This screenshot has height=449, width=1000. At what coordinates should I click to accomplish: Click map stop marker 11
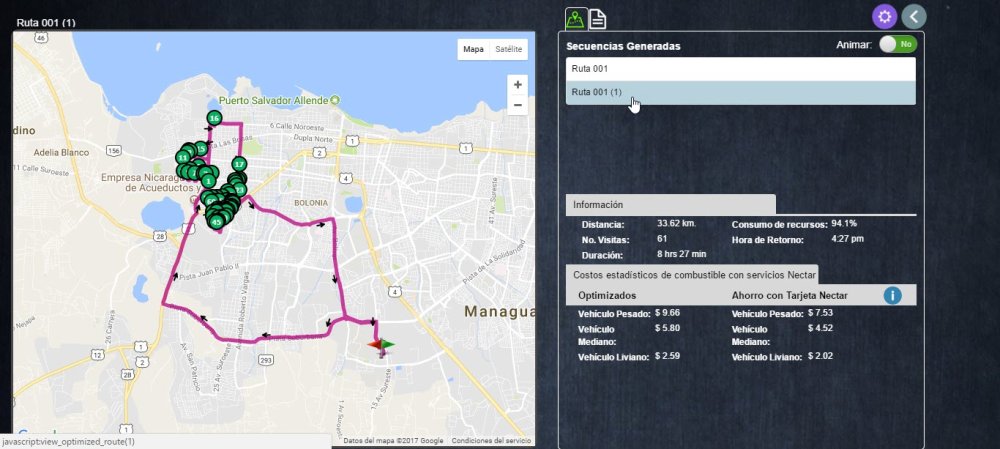click(183, 158)
